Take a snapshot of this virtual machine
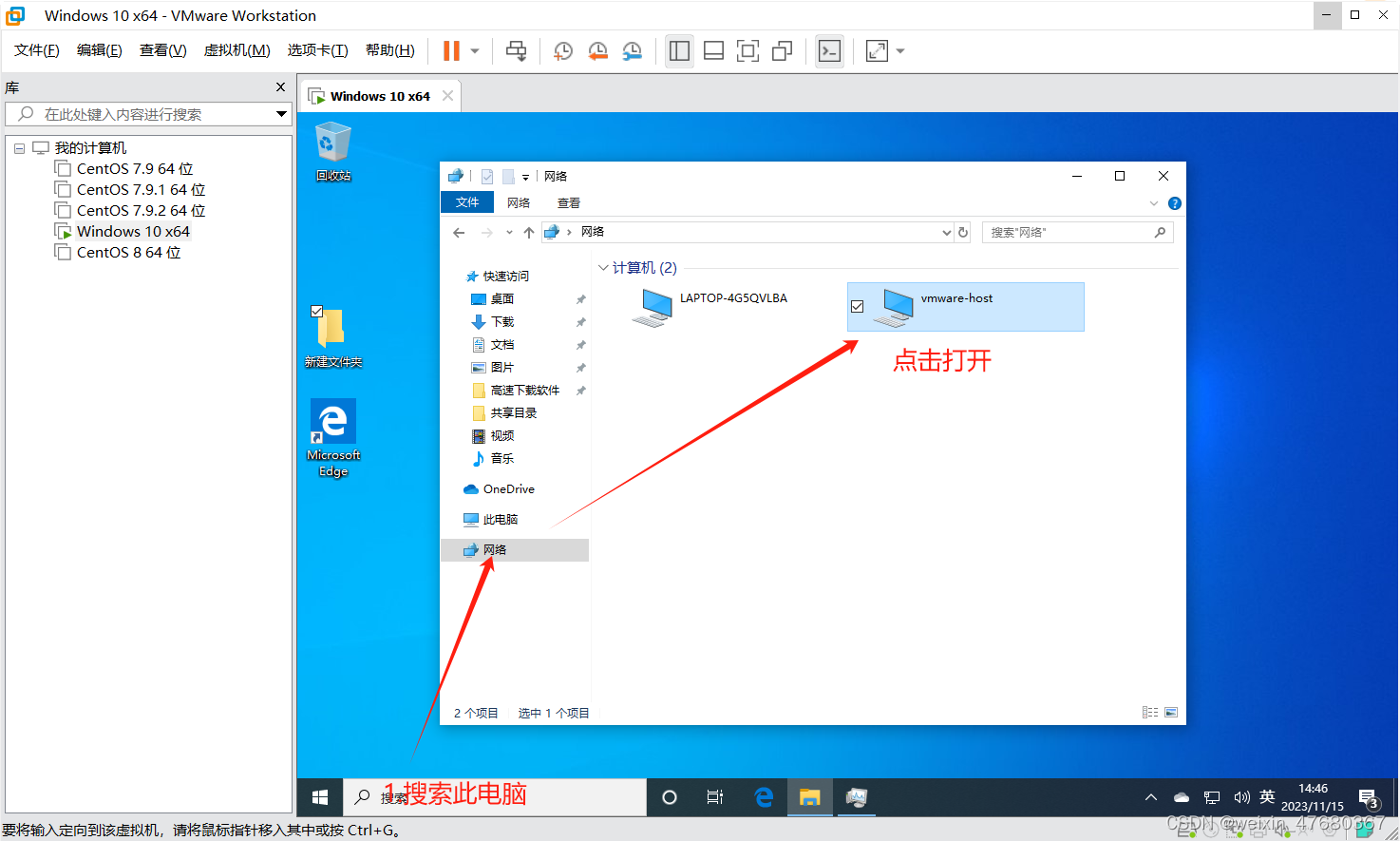1400x841 pixels. coord(563,51)
